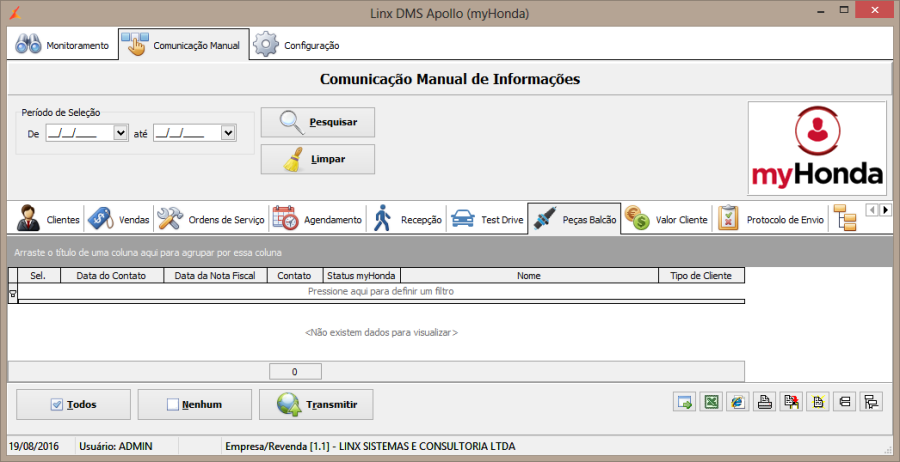Sort by Data da Nota Fiscal column

click(215, 275)
